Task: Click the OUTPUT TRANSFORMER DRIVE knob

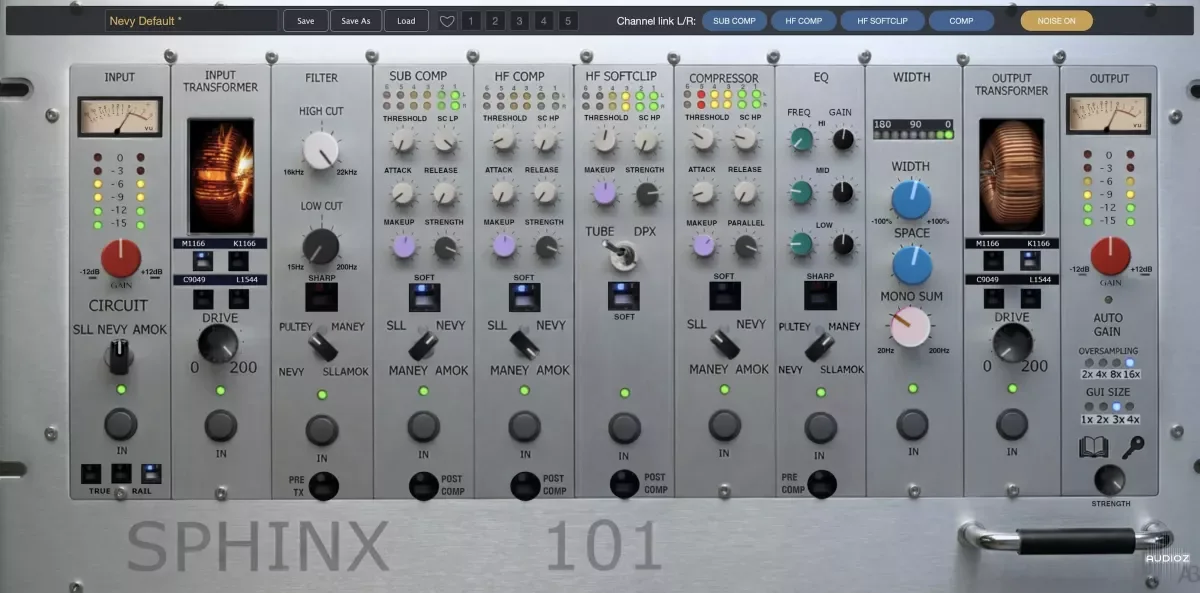Action: [1012, 343]
